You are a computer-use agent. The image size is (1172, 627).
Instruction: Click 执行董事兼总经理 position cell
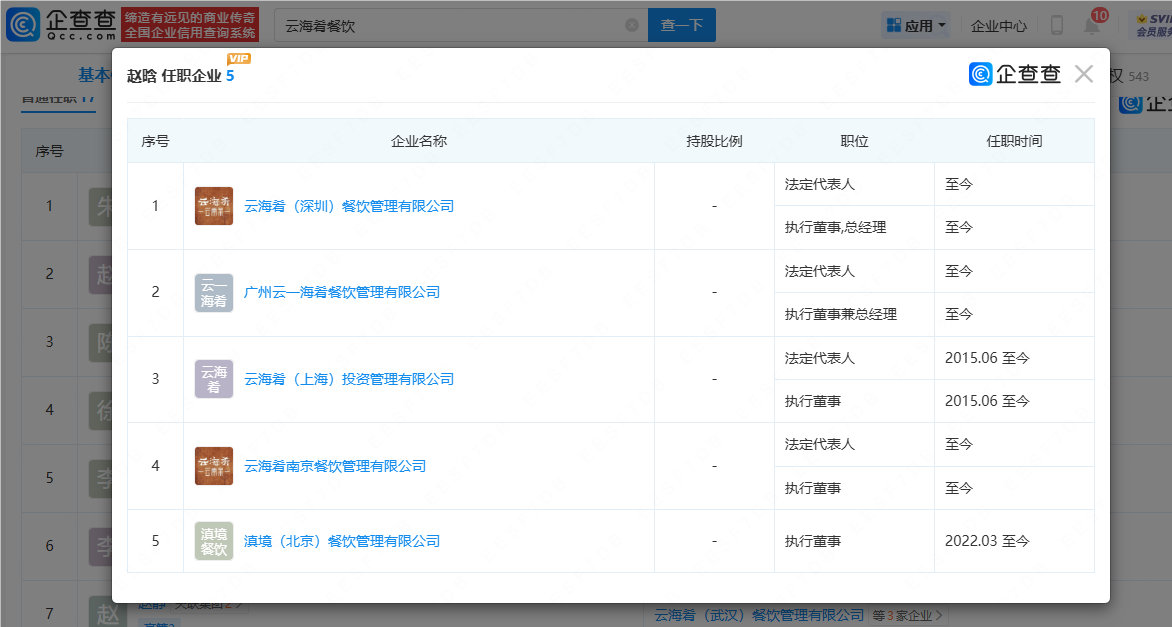tap(854, 315)
